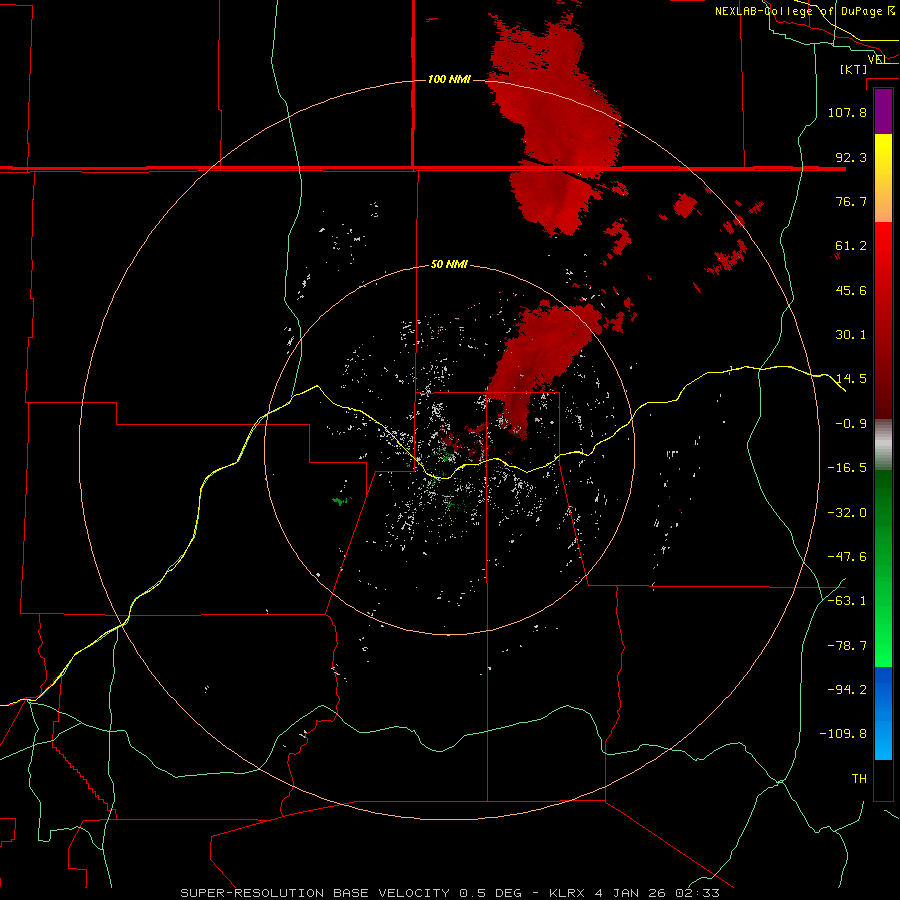The width and height of the screenshot is (900, 900).
Task: Click the 14.5 value on the velocity scale
Action: tap(851, 379)
